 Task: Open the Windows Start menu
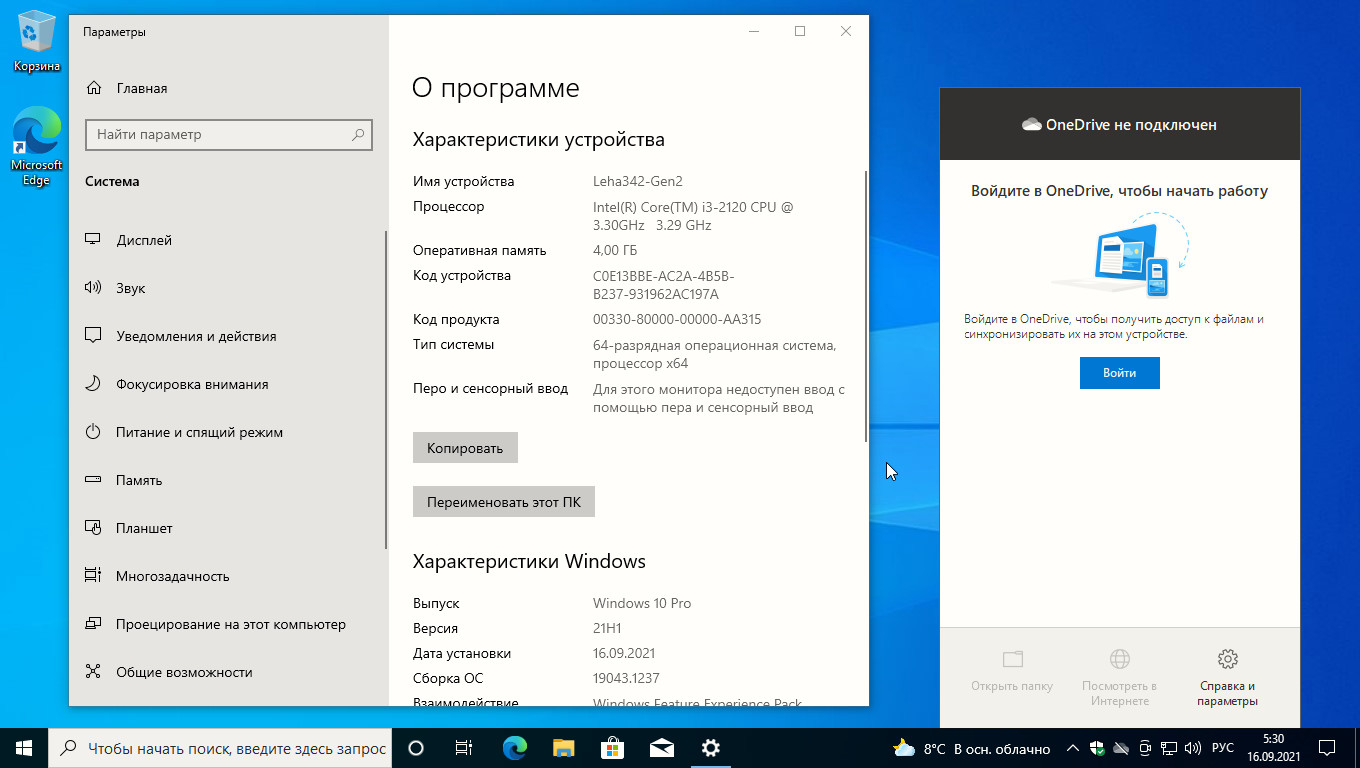(24, 748)
